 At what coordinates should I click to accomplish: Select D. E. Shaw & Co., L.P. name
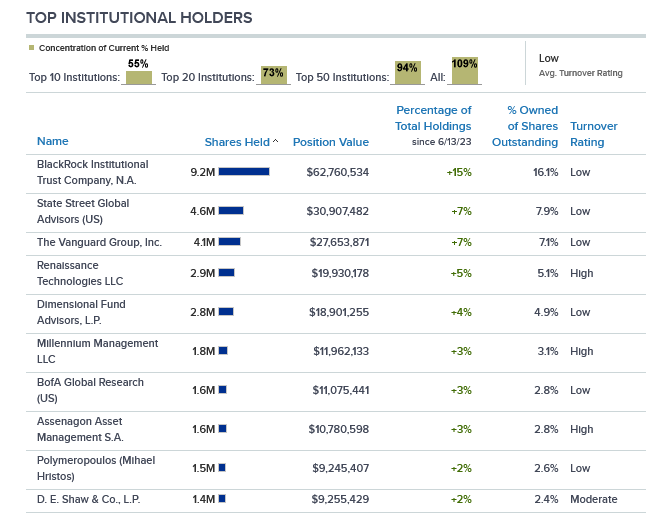click(x=88, y=499)
